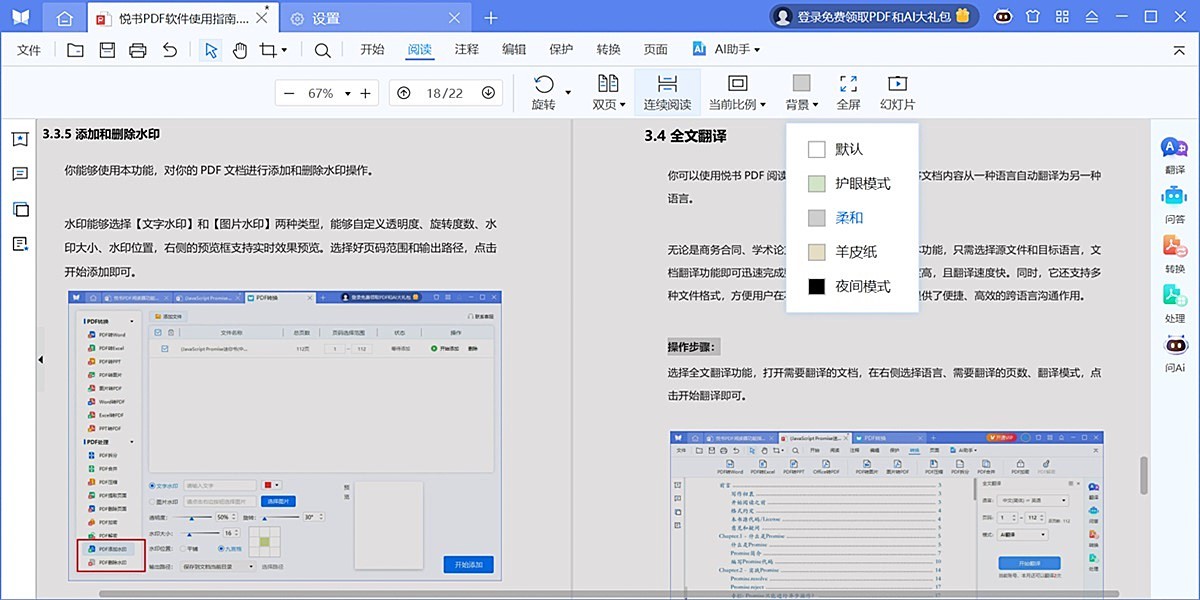Toggle 连续阅读 continuous reading mode
This screenshot has height=600, width=1200.
click(671, 90)
